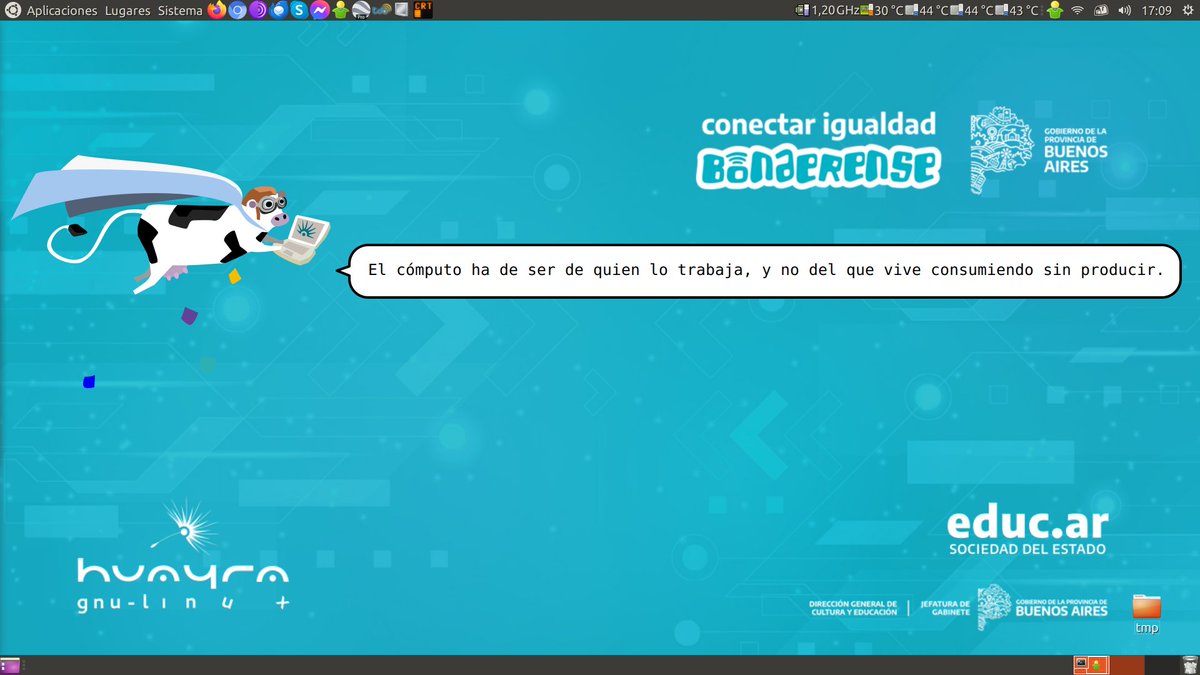Click the 43 °C temperature sensor
The image size is (1200, 675).
tap(1017, 11)
